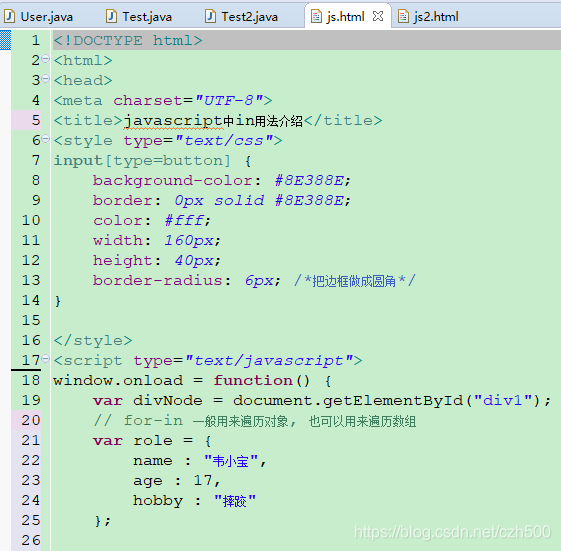Image resolution: width=561 pixels, height=551 pixels.
Task: Close the js.html tab
Action: click(378, 16)
